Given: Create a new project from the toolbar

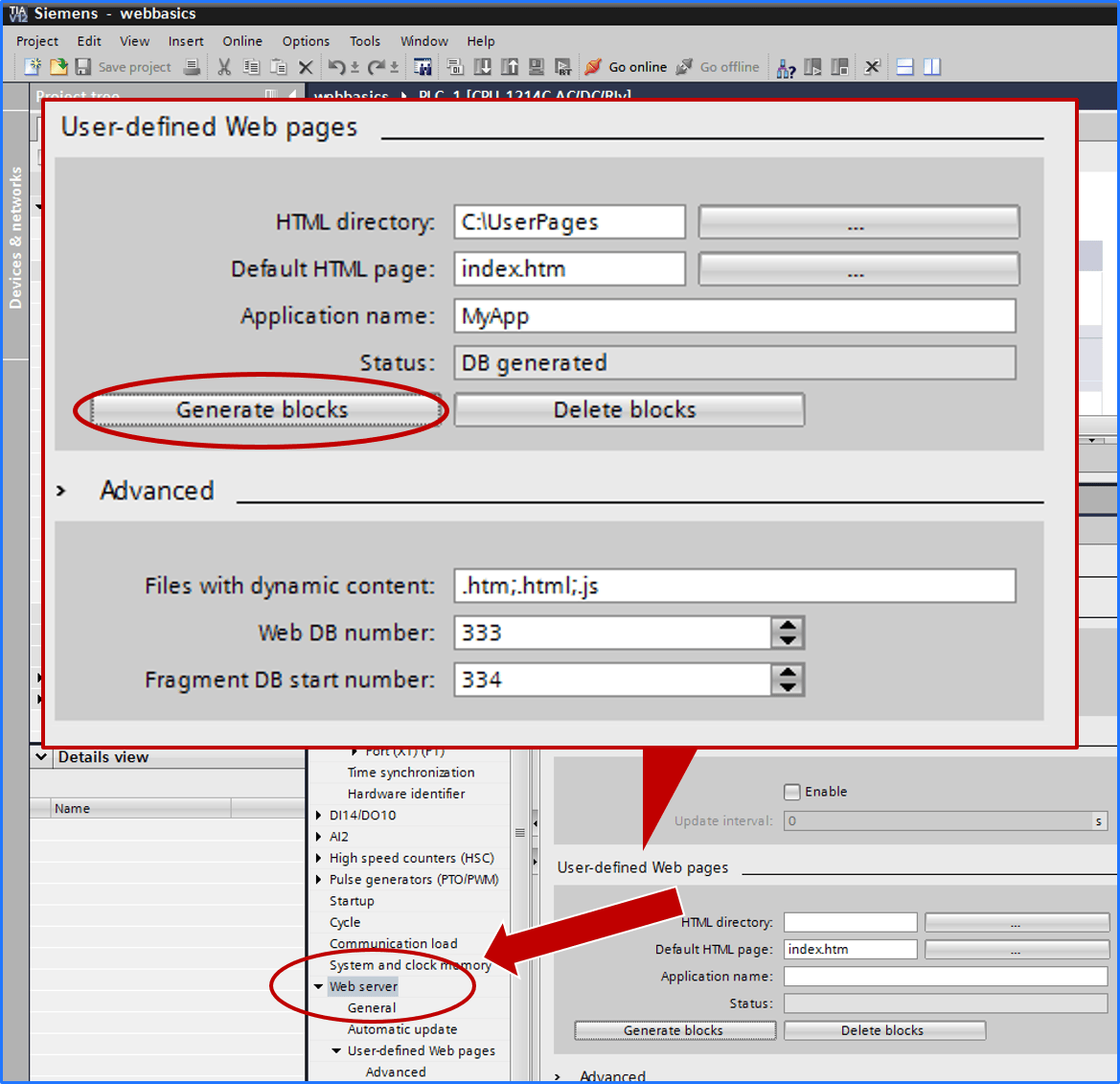Looking at the screenshot, I should (x=33, y=66).
